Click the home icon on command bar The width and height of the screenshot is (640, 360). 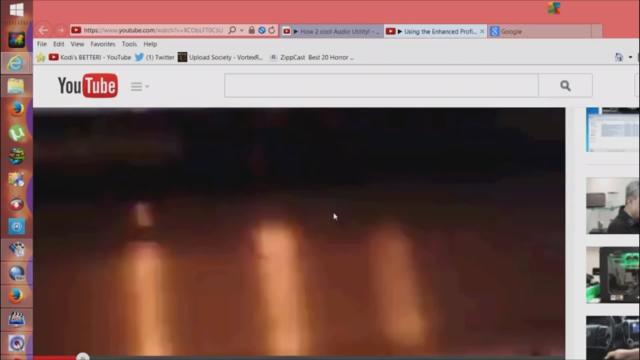pos(619,58)
